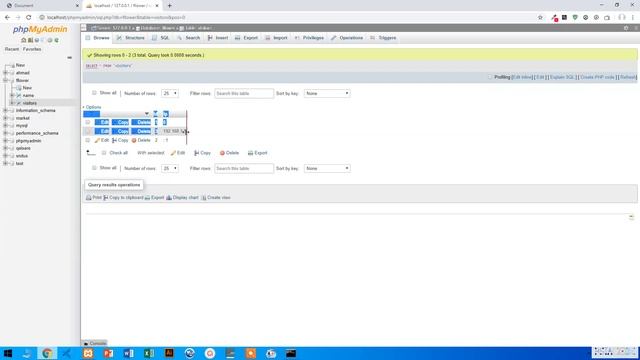Expand the performance_schema database
This screenshot has width=640, height=360.
[5, 133]
